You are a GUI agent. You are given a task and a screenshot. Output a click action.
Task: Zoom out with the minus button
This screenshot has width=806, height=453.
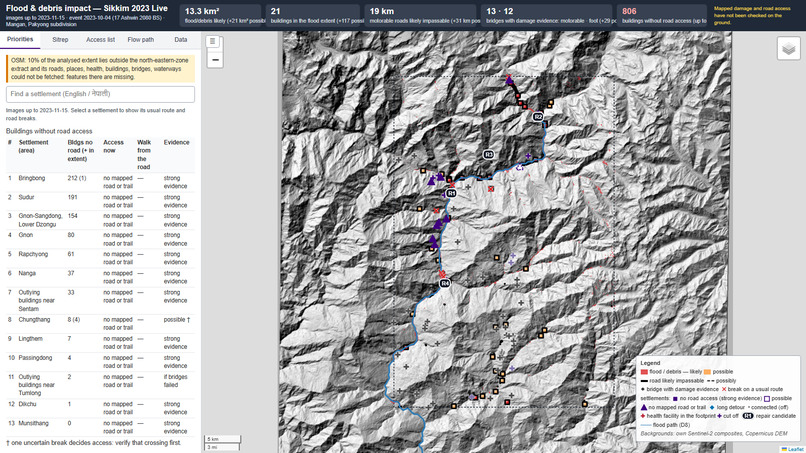(x=215, y=60)
